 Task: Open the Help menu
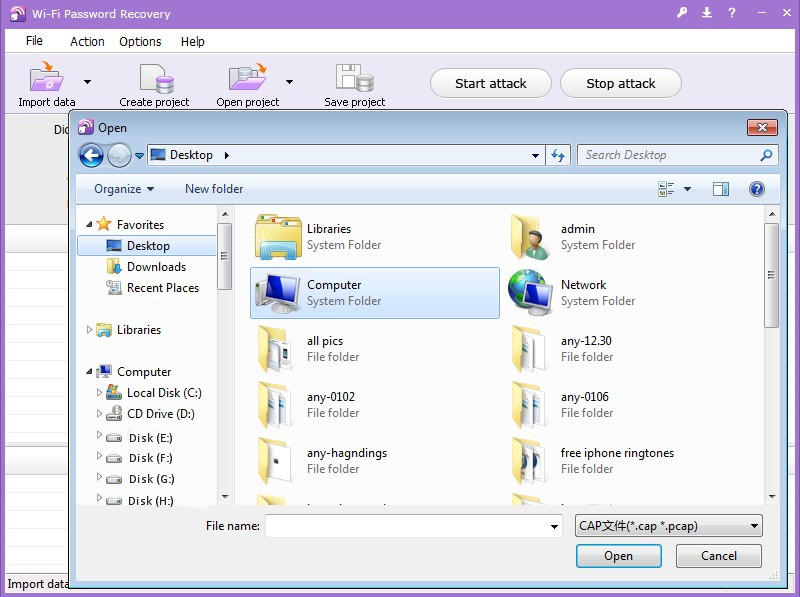(192, 41)
